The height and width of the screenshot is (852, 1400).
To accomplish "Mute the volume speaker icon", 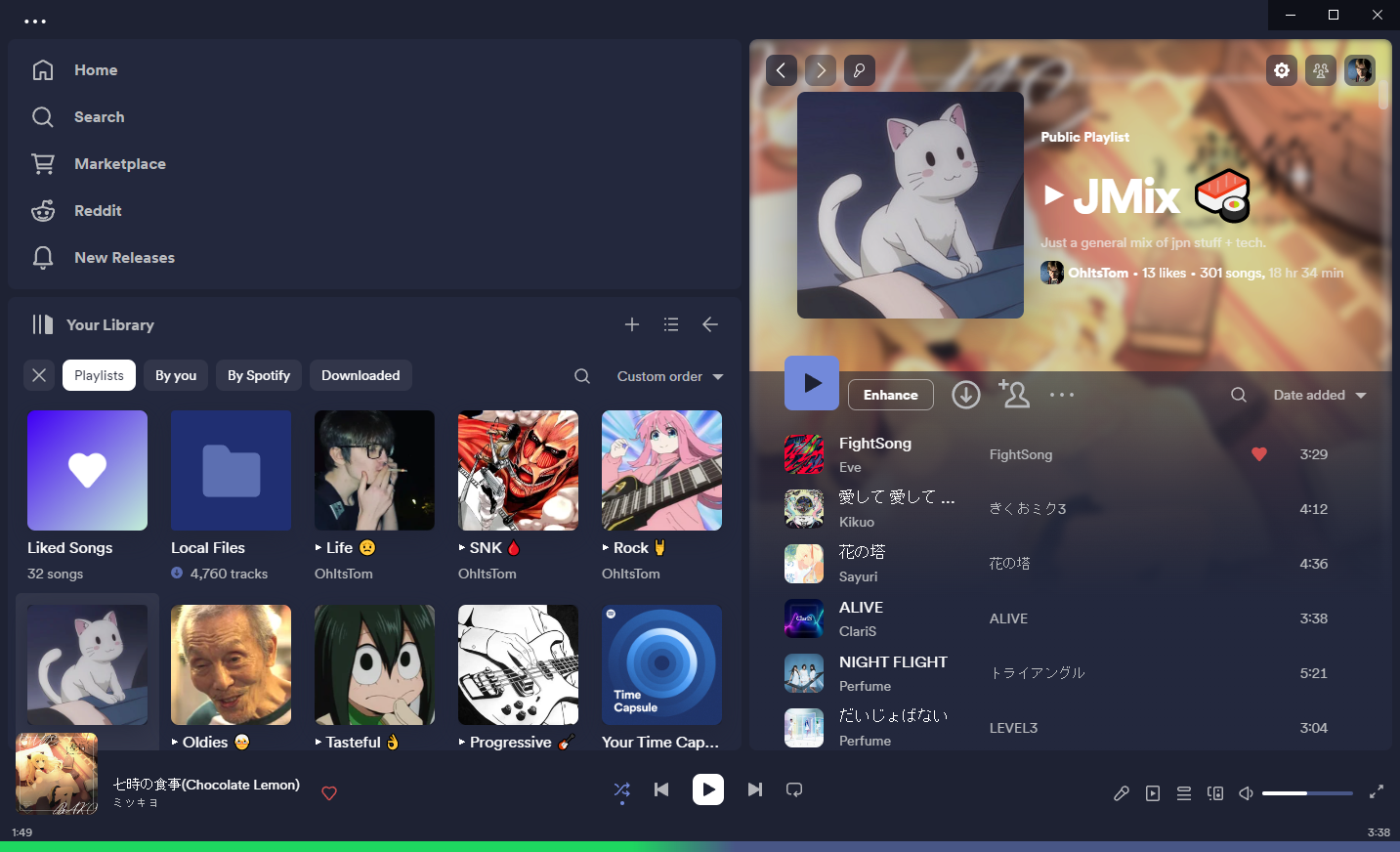I will coord(1246,793).
